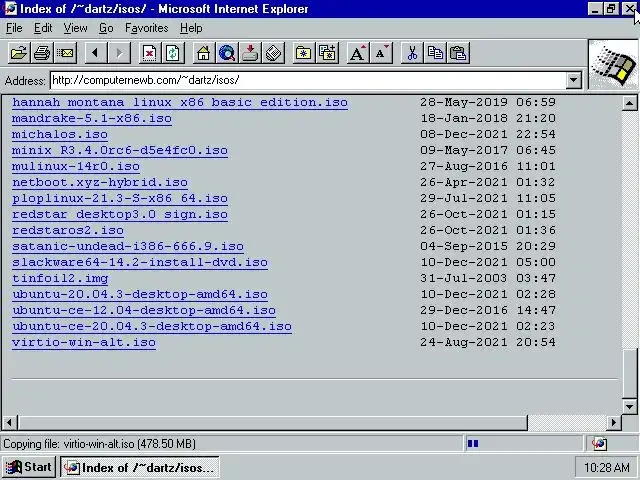
Task: Click the Open folder toolbar icon
Action: (x=19, y=53)
